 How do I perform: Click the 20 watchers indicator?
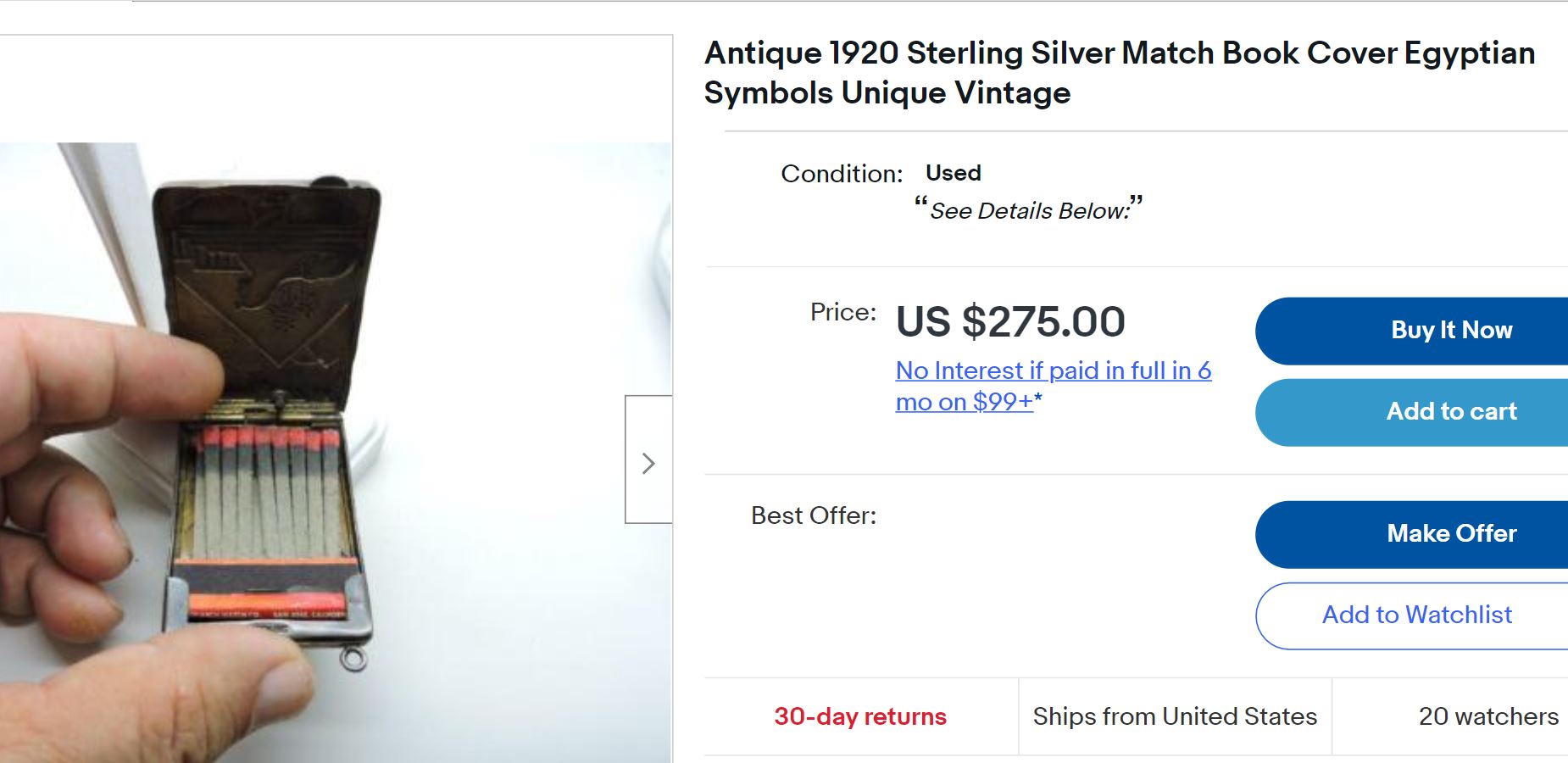pos(1487,717)
